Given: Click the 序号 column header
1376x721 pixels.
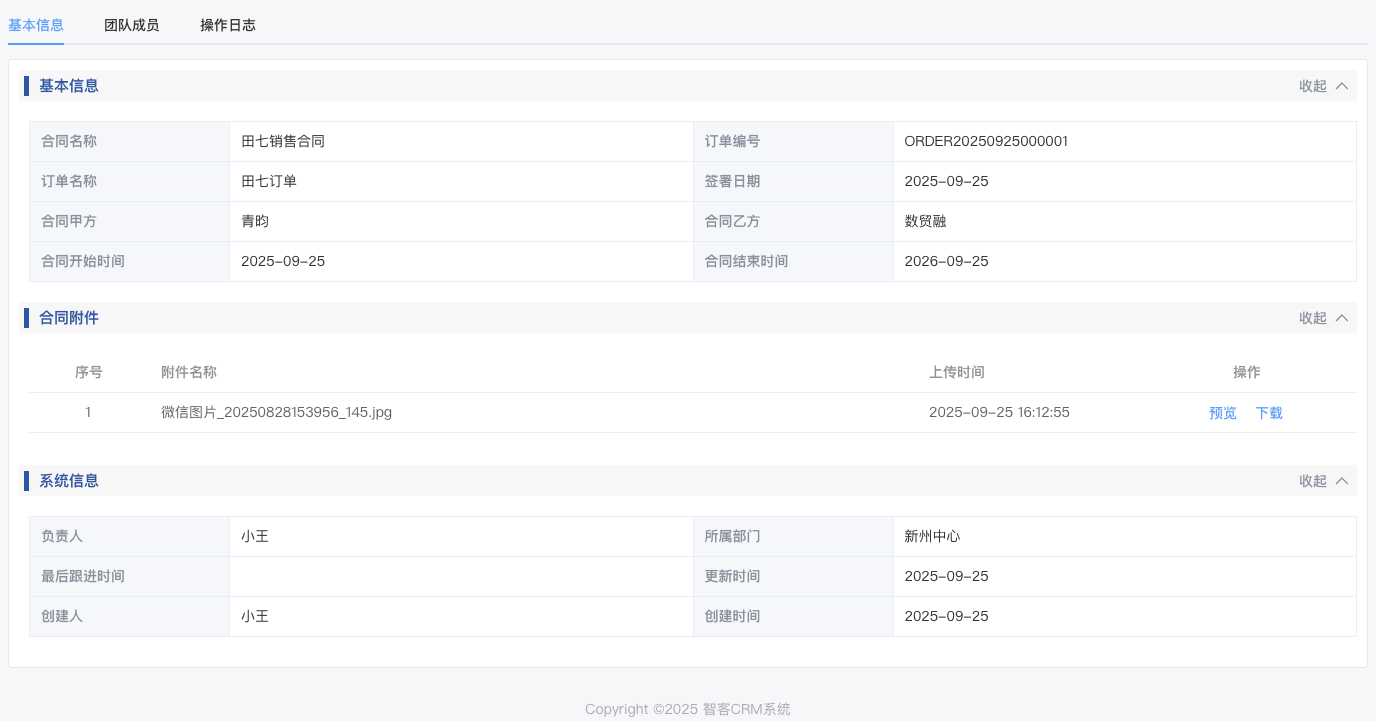Looking at the screenshot, I should pyautogui.click(x=88, y=372).
